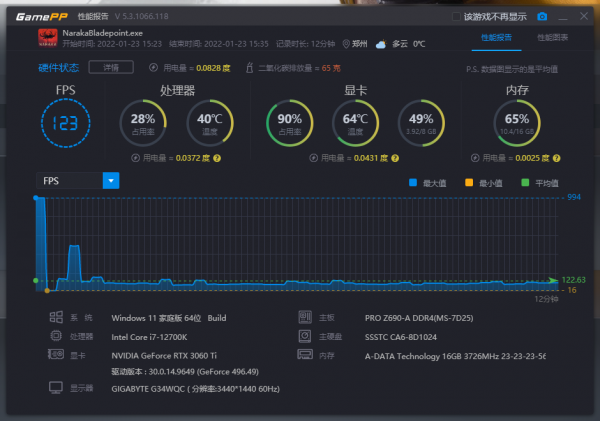Click the 65 克 emission value

tap(331, 68)
